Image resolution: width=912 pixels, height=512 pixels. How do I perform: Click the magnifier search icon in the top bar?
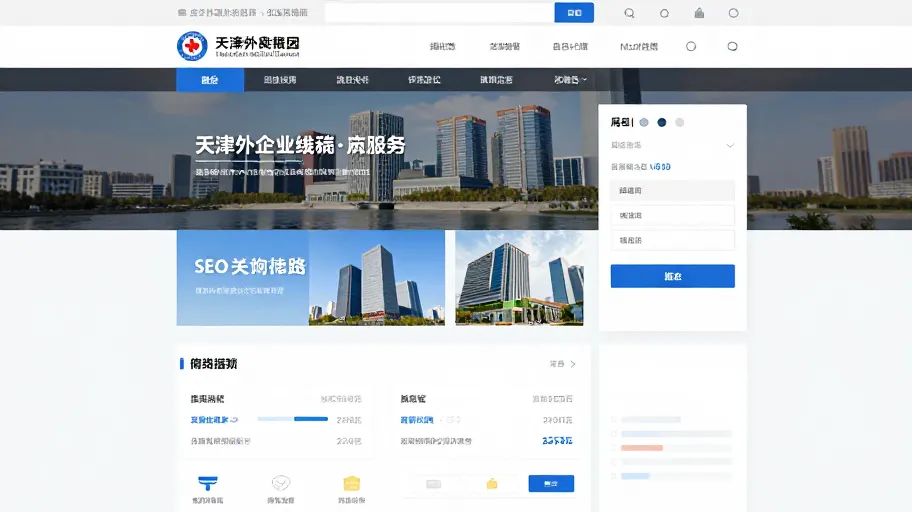click(x=629, y=13)
